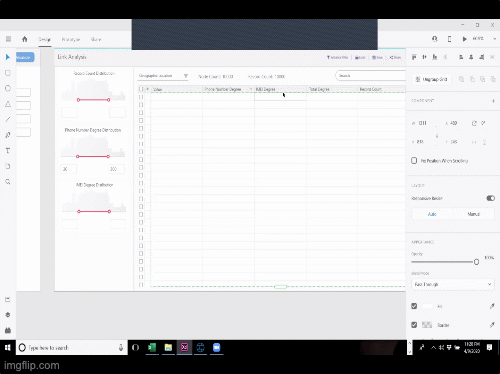Switch to the Share tab
Viewport: 500px width, 374px height.
pos(96,39)
